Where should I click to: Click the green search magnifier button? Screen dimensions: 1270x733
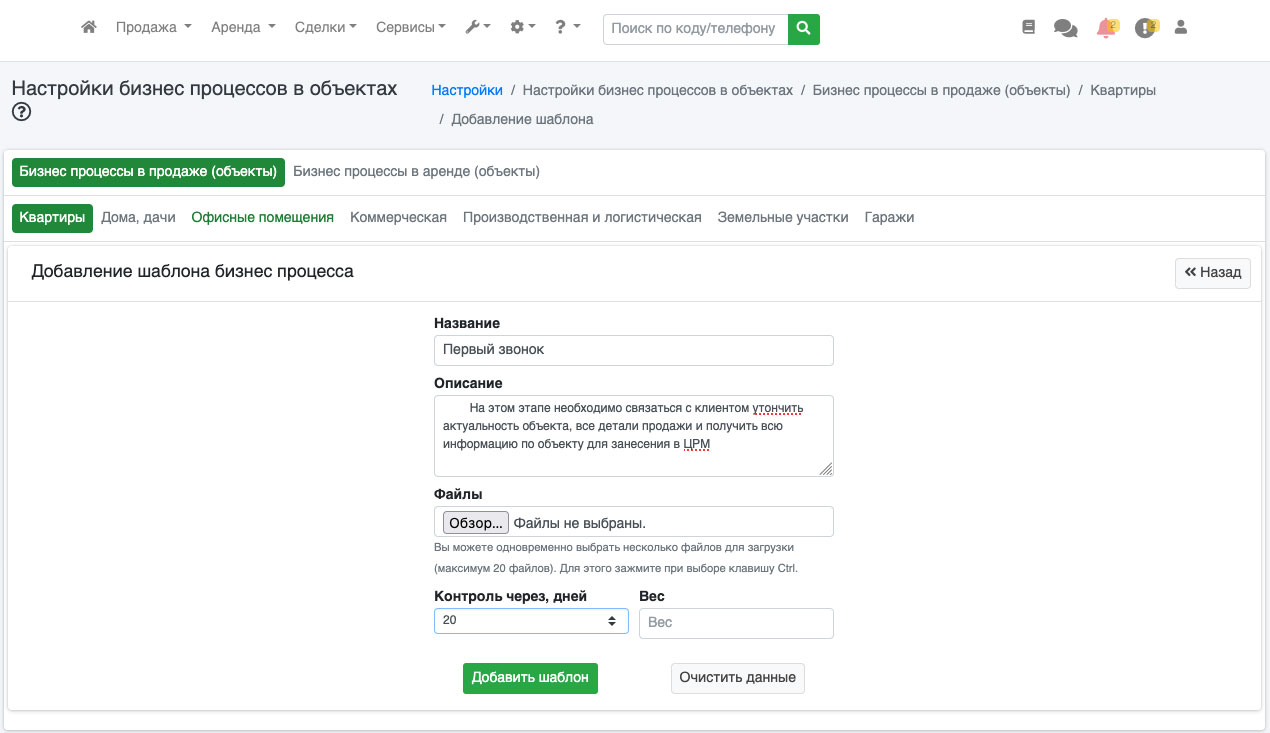tap(804, 29)
